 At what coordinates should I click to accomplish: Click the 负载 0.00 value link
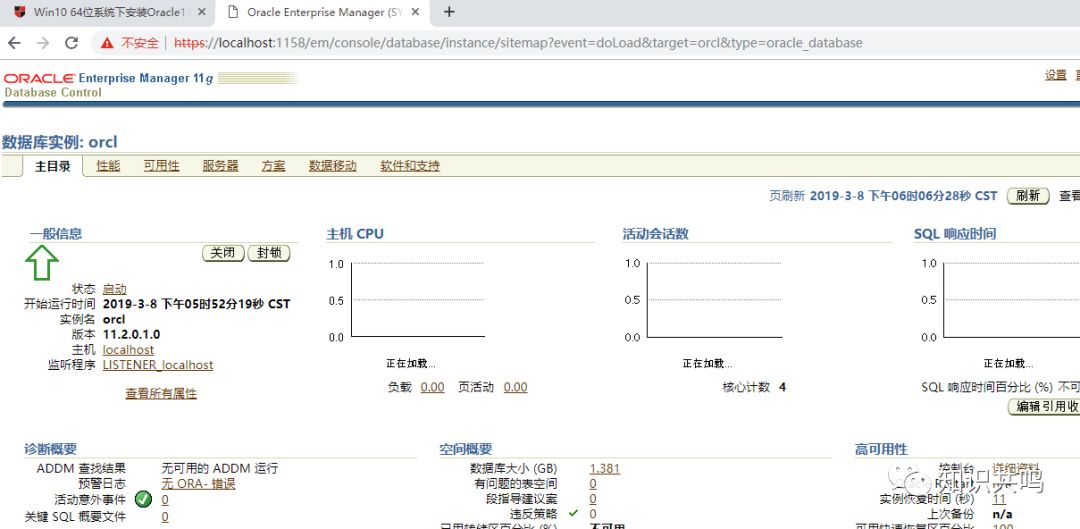pos(433,387)
